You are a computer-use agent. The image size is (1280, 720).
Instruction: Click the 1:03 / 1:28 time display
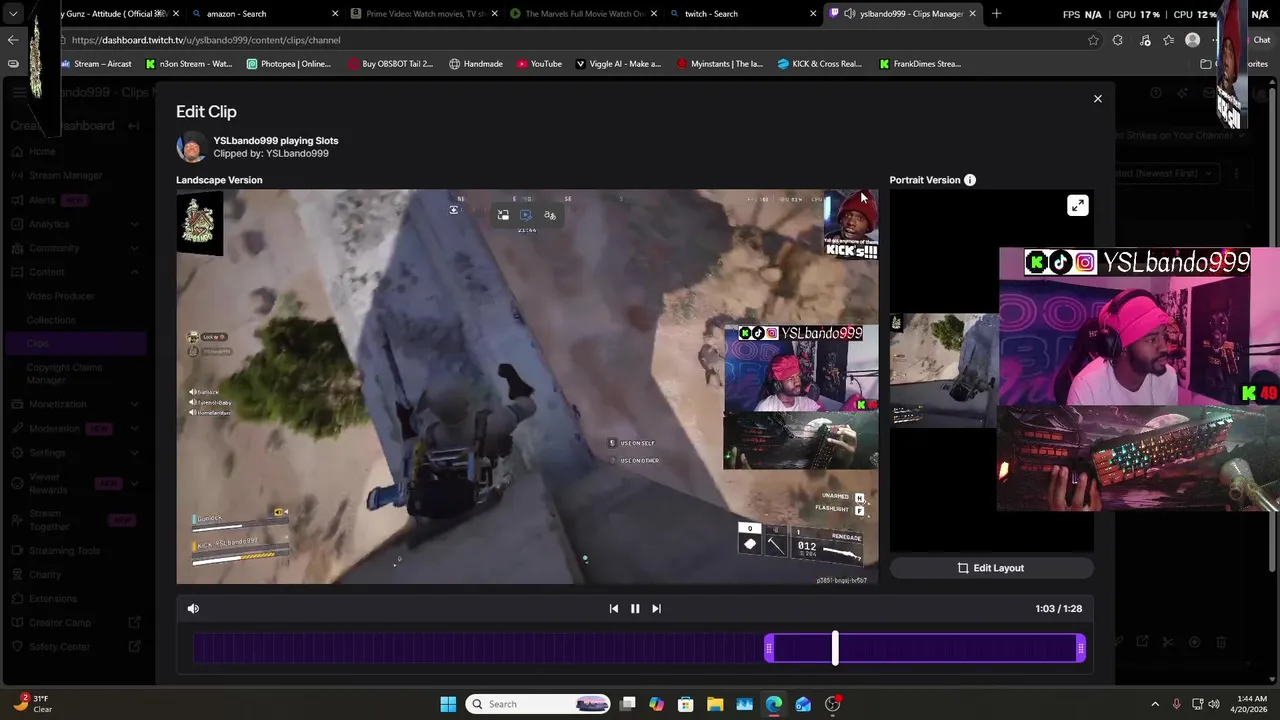point(1058,608)
